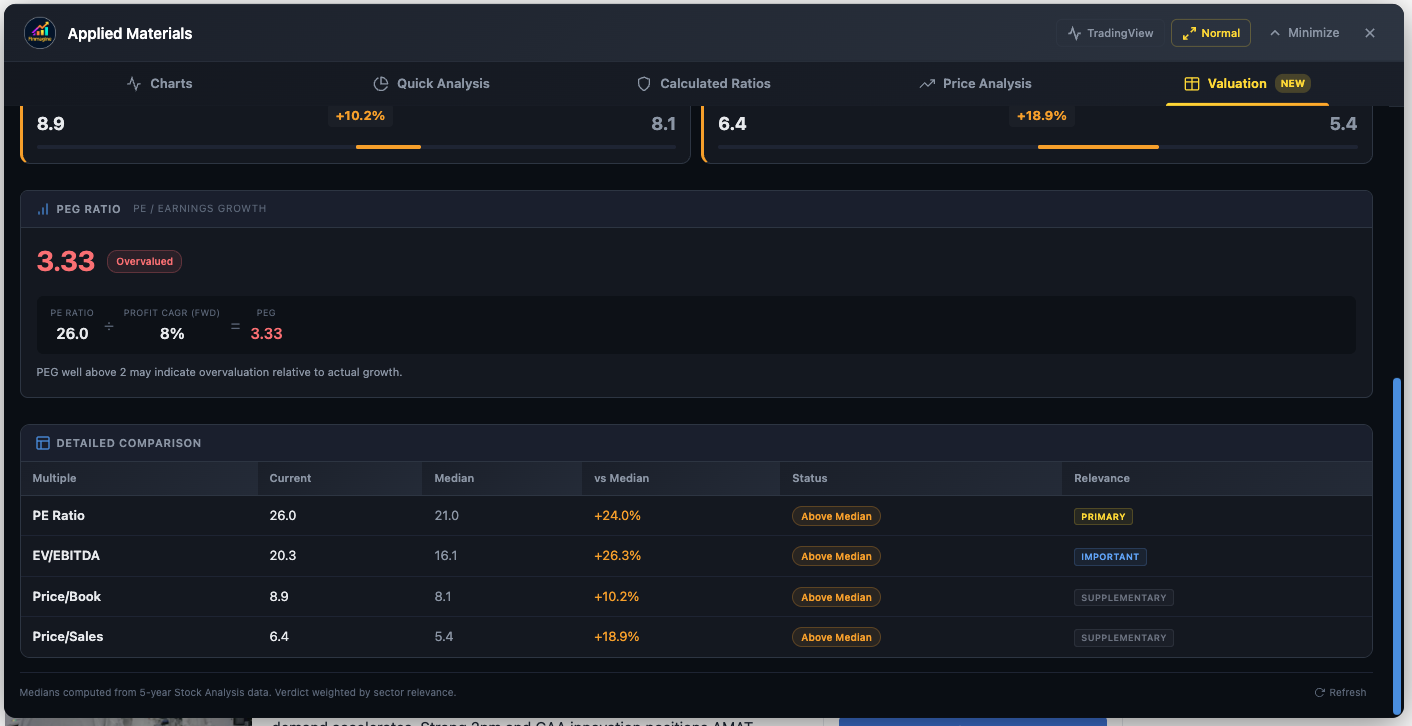Collapse the panel via Minimize control
The width and height of the screenshot is (1412, 726).
click(1304, 32)
